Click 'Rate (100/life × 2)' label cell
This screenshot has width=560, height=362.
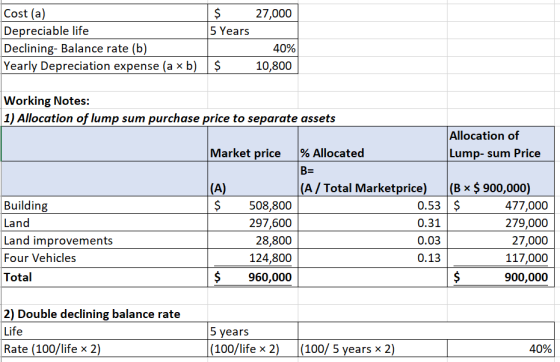coord(105,348)
